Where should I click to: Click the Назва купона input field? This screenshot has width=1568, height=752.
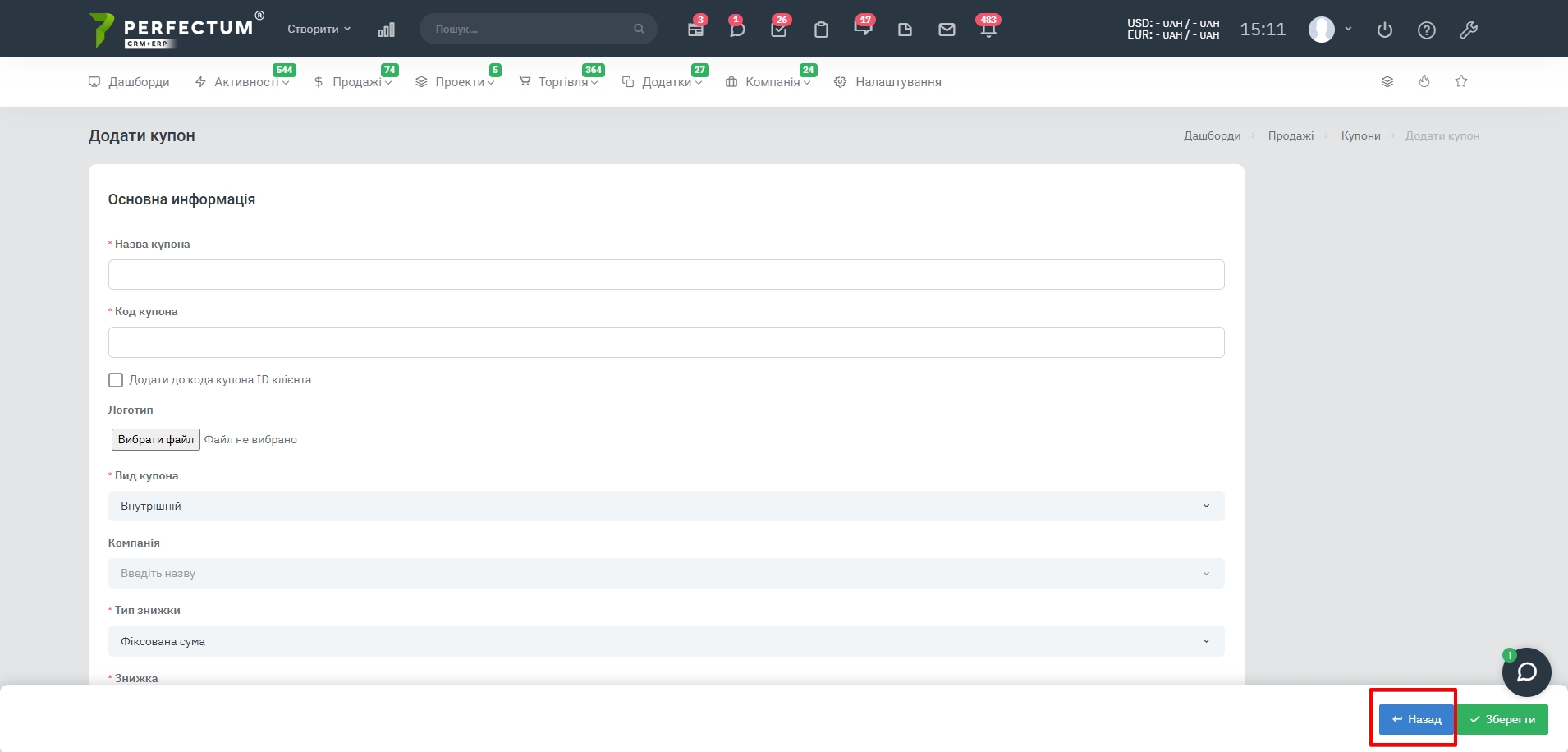pyautogui.click(x=666, y=275)
